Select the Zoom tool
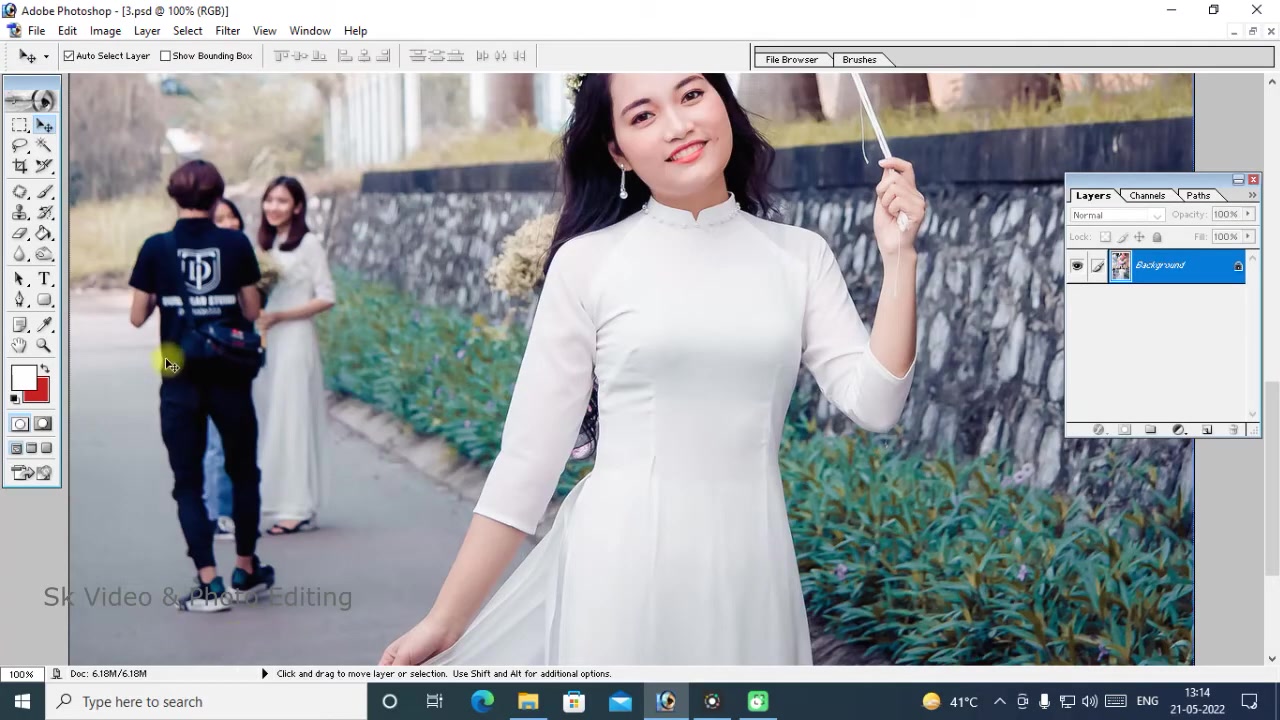 44,346
